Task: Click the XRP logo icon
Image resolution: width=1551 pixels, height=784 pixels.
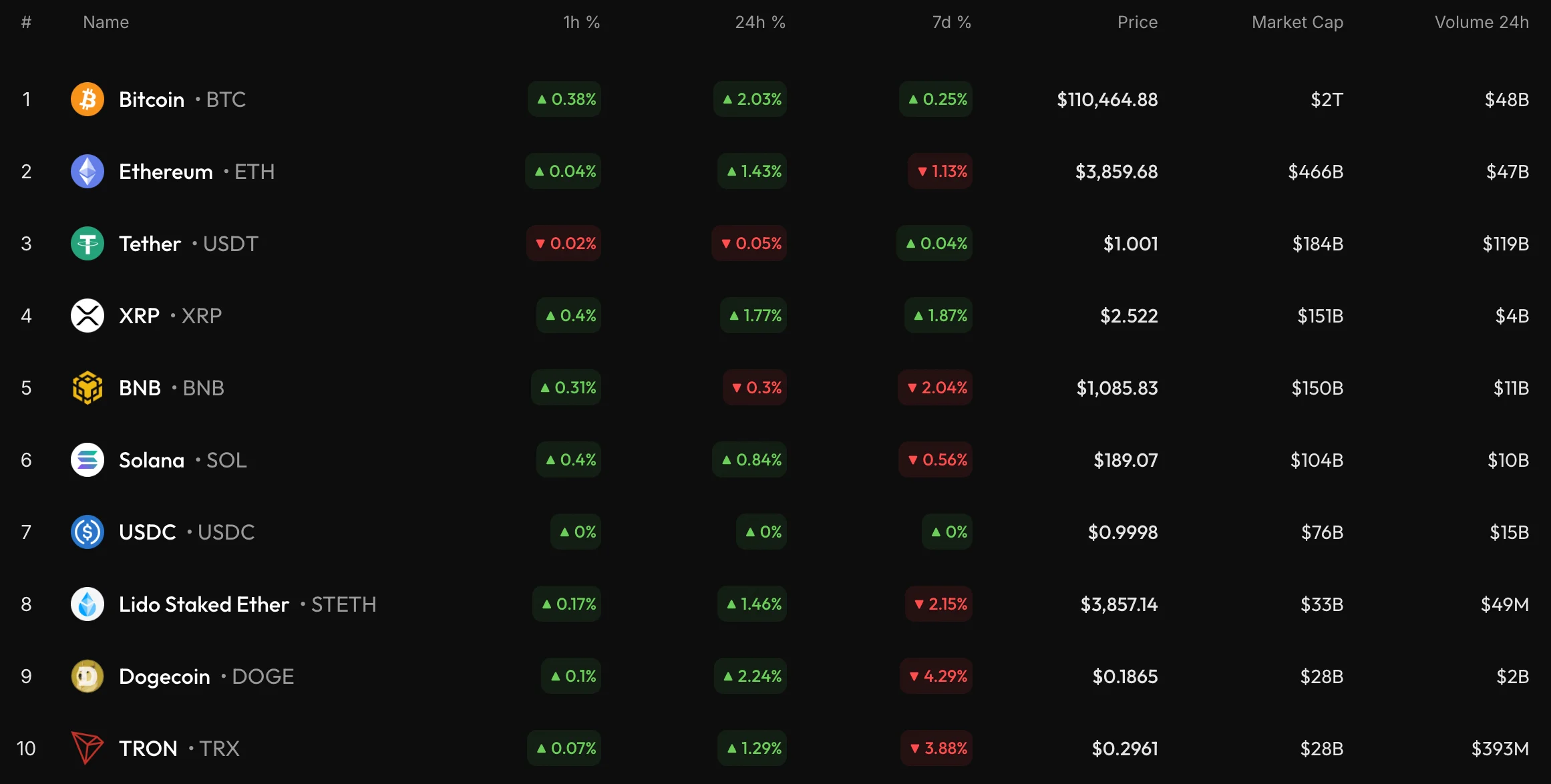Action: pos(88,316)
